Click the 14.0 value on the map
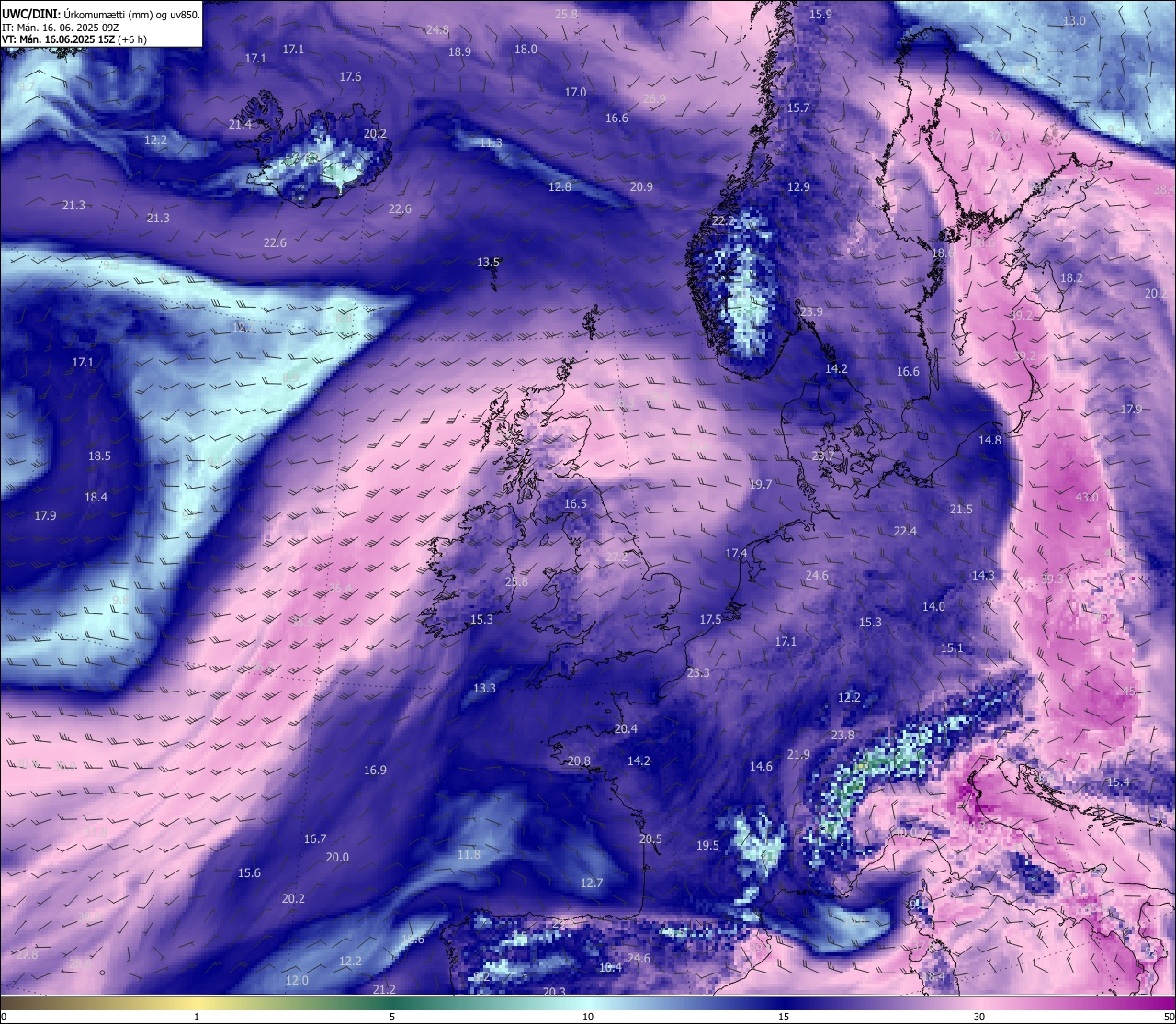Screen dimensions: 1176x1024 click(933, 606)
